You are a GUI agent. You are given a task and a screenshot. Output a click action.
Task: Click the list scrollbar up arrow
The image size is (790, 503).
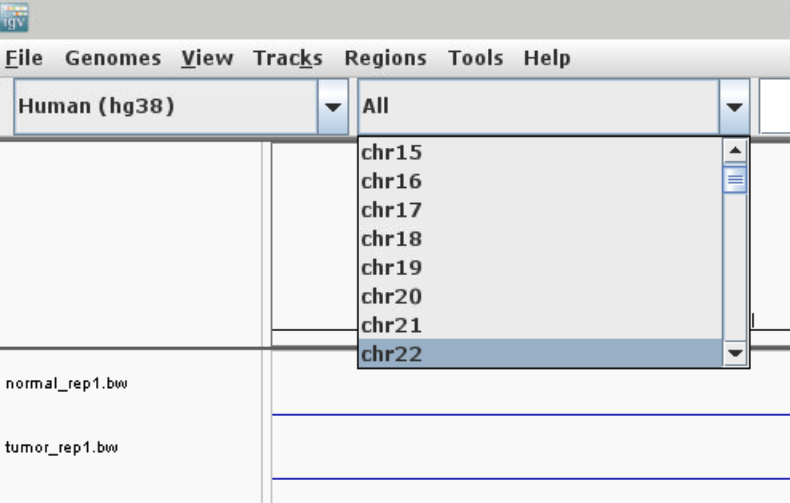735,151
